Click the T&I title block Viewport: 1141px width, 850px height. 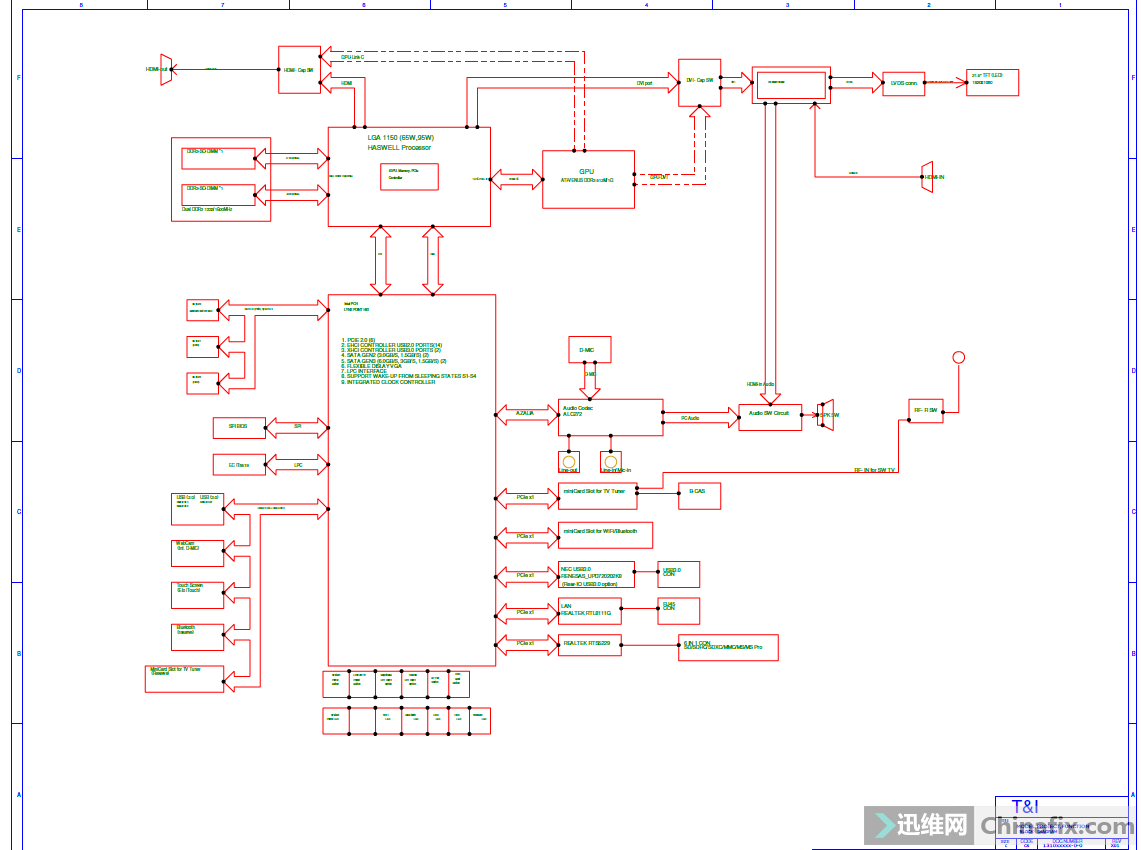coord(1023,805)
